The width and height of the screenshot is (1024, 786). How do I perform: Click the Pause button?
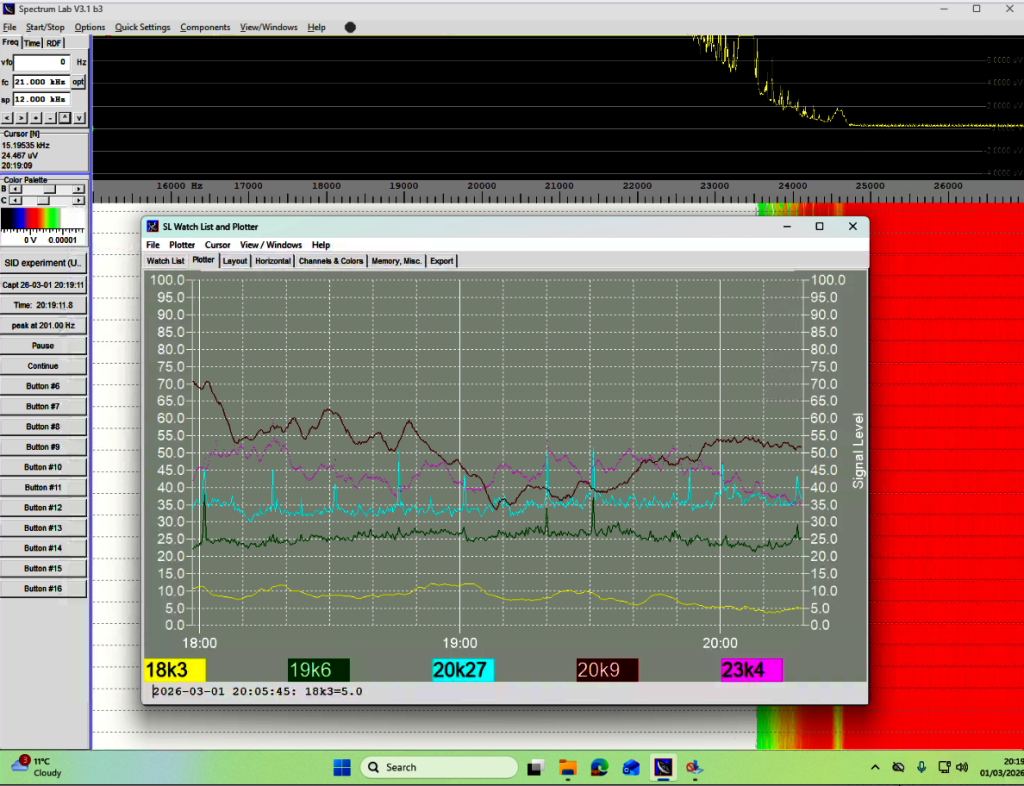point(43,345)
